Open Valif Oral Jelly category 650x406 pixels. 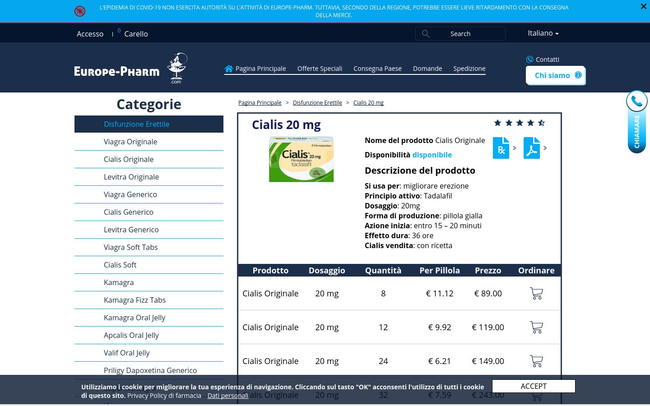coord(126,353)
